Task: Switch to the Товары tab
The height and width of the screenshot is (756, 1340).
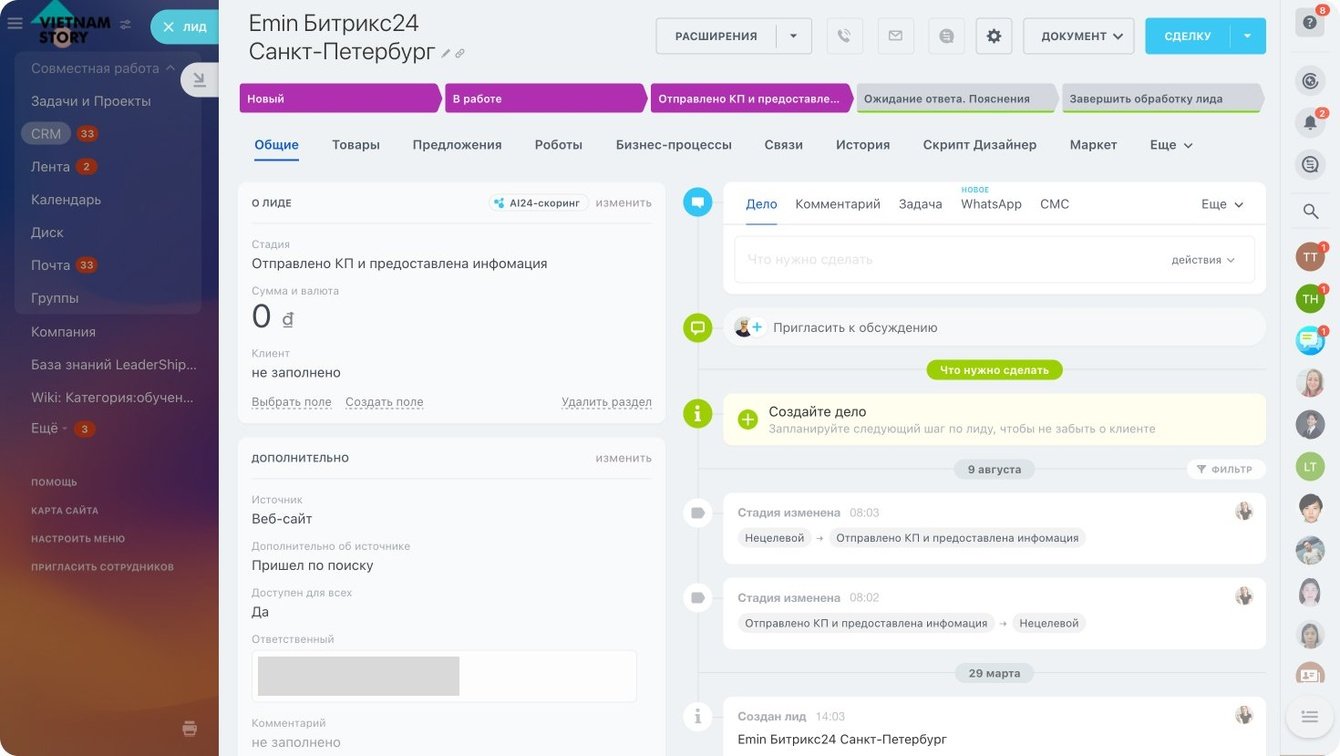Action: tap(356, 145)
